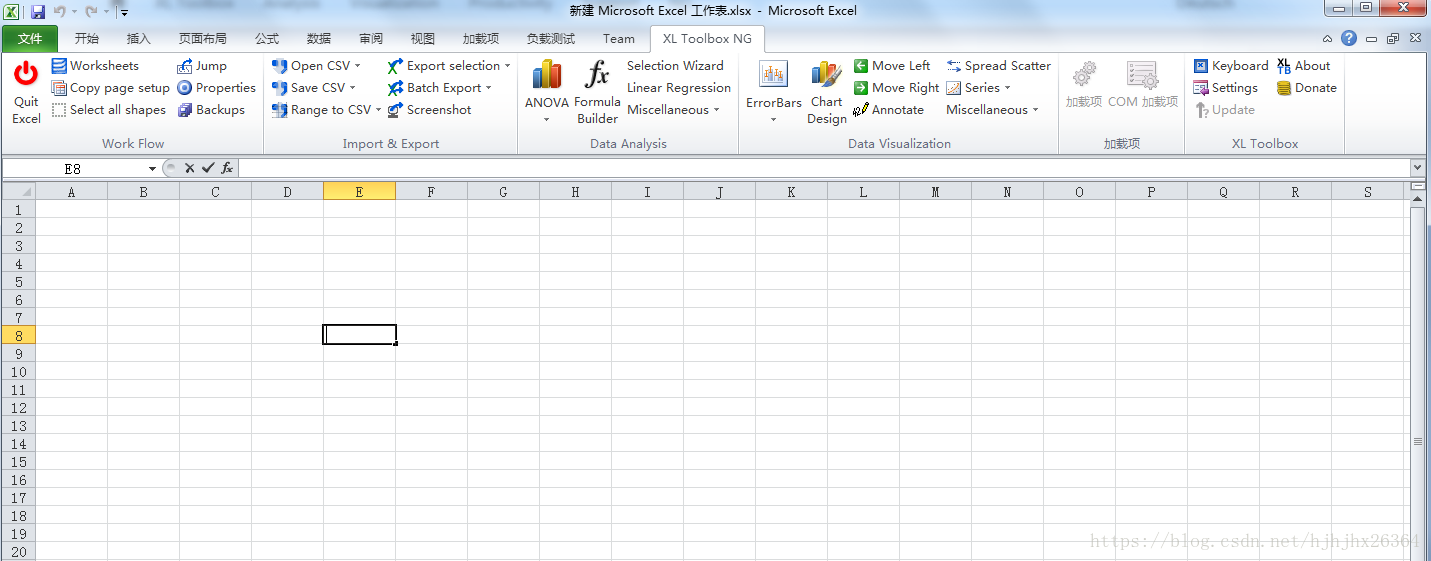The image size is (1431, 561).
Task: Select column header P
Action: (x=1151, y=191)
